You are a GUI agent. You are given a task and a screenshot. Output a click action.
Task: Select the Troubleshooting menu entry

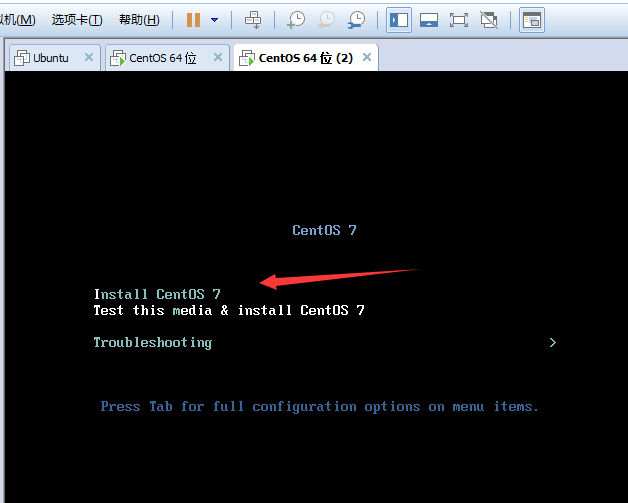(x=153, y=343)
